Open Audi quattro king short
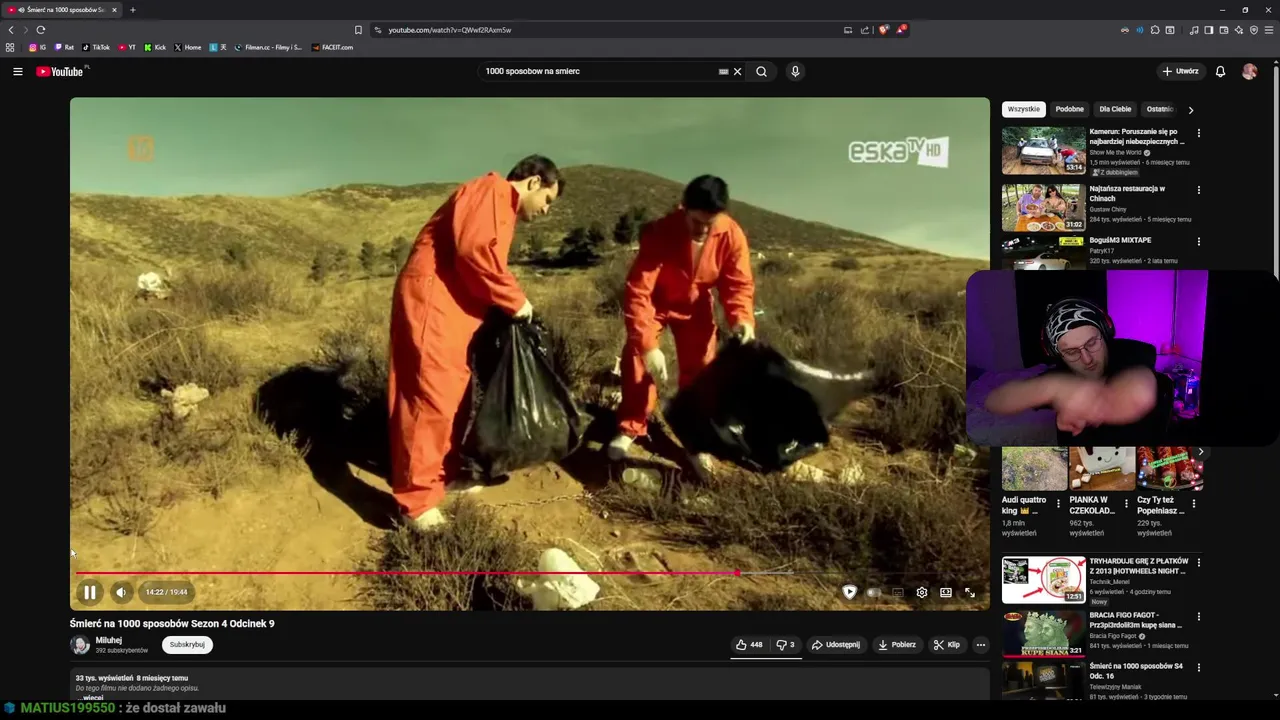The image size is (1280, 720). coord(1034,468)
